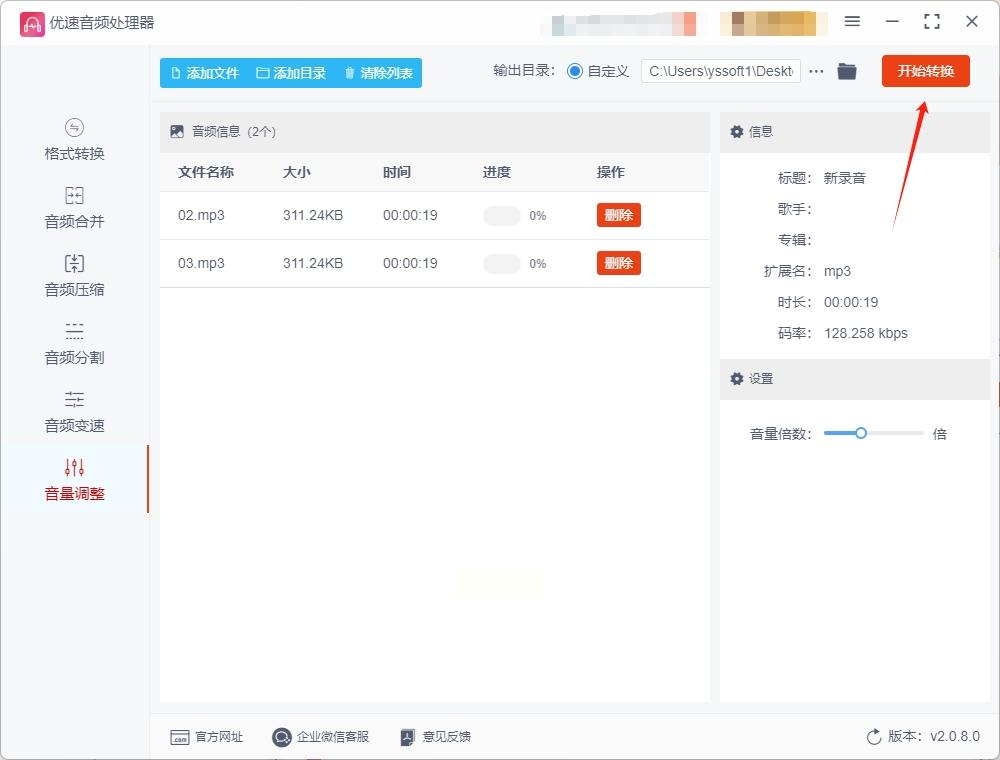Click the 专辑 label in info panel

[x=794, y=240]
